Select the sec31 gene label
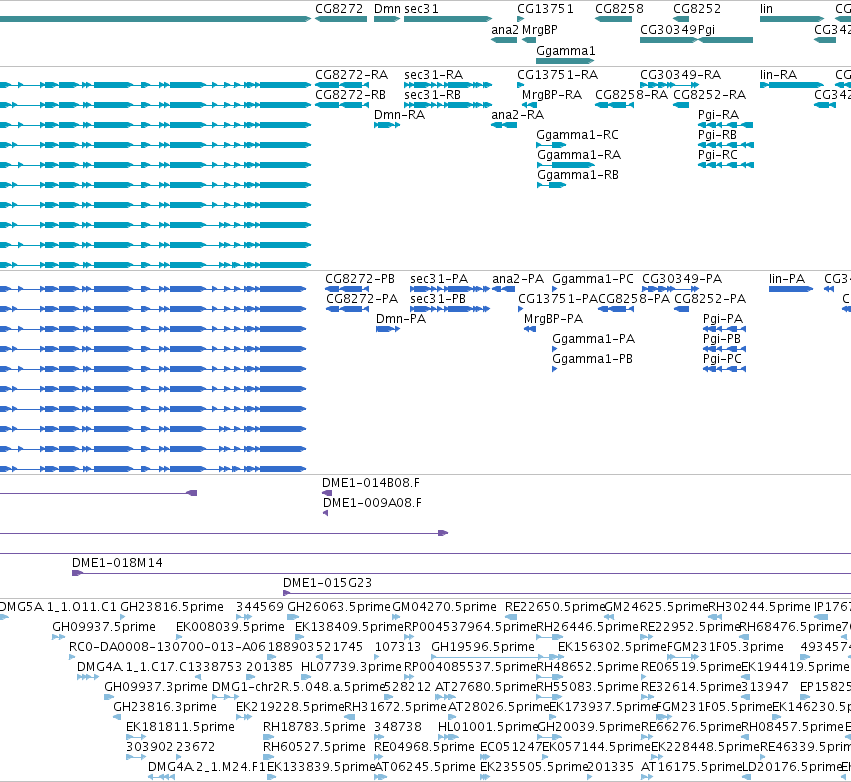Screen dimensions: 851x782 point(421,9)
